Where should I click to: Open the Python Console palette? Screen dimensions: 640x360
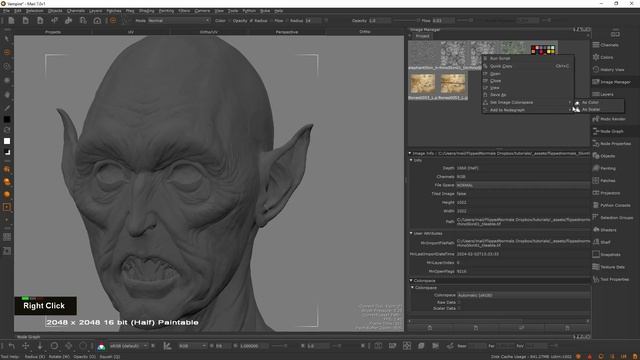tap(611, 205)
